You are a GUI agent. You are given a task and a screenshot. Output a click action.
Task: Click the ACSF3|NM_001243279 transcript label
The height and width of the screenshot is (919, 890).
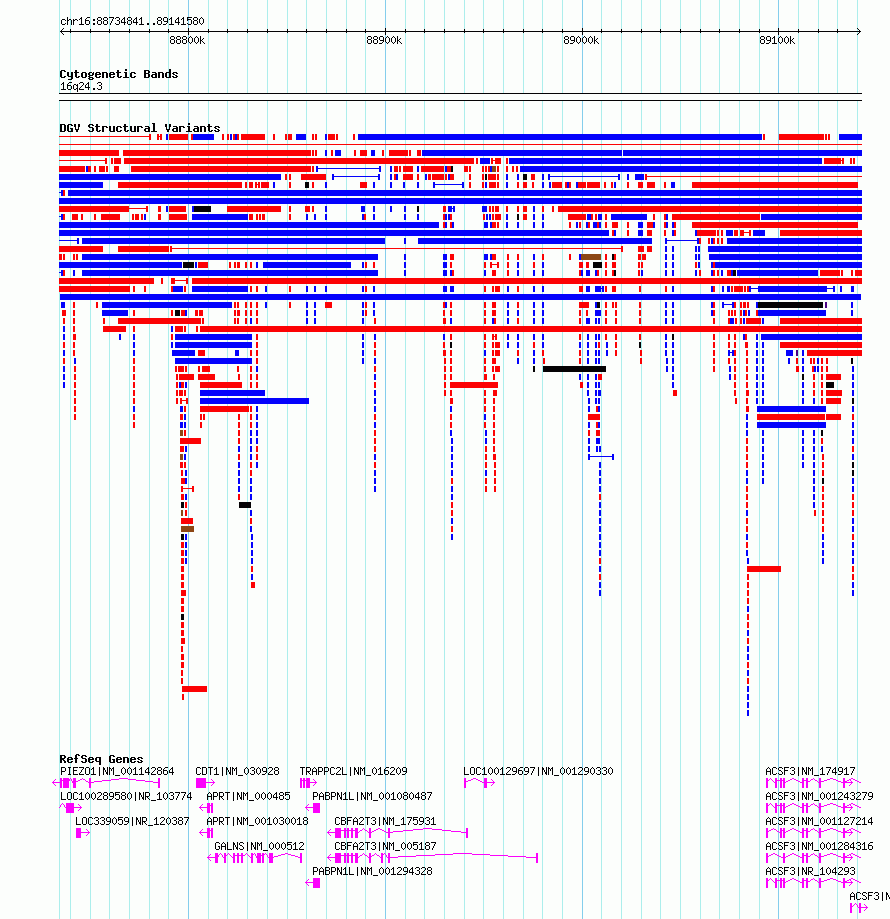pos(819,797)
